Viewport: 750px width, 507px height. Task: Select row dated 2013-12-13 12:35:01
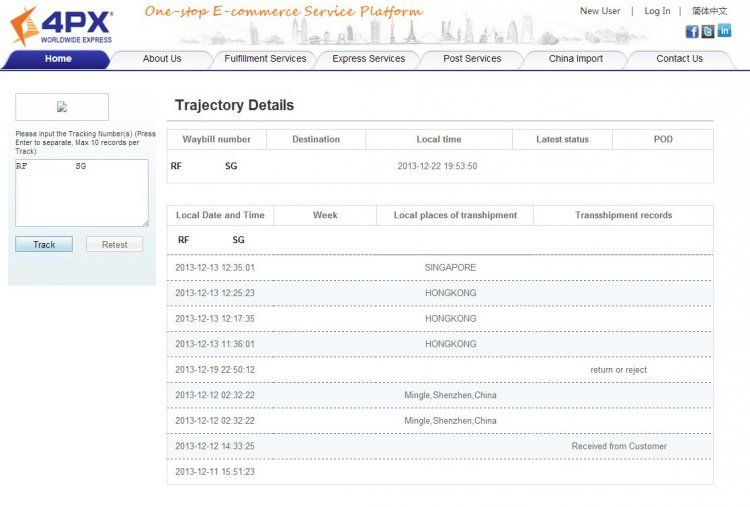[x=440, y=267]
